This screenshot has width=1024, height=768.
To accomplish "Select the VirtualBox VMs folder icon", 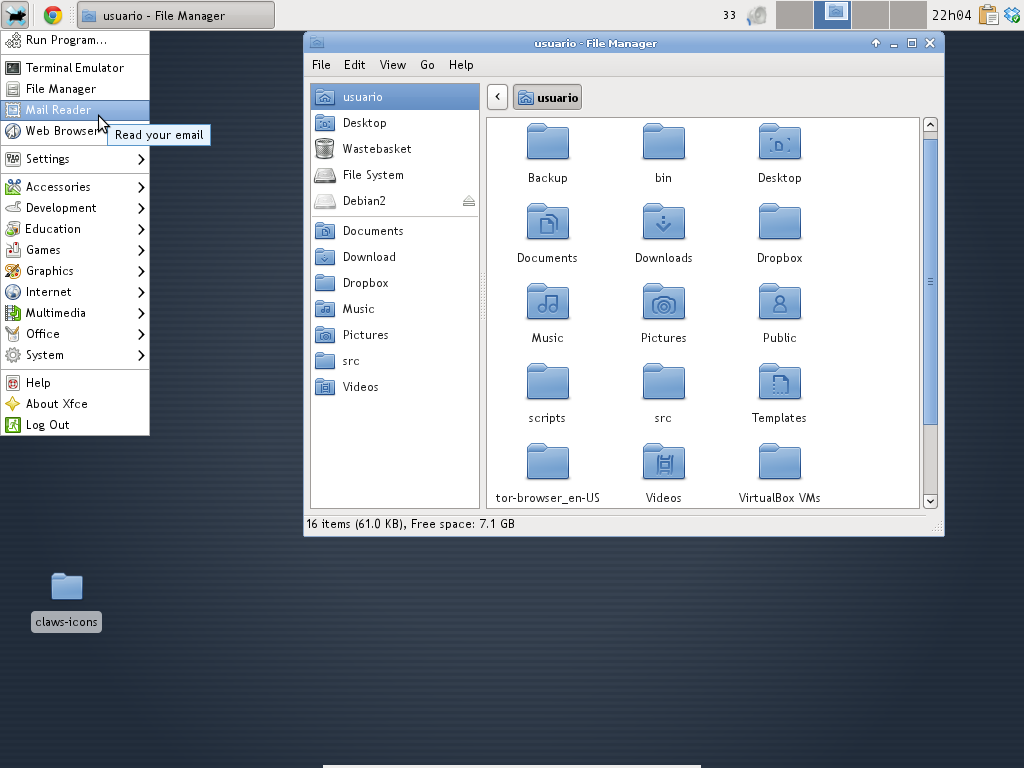I will coord(779,462).
